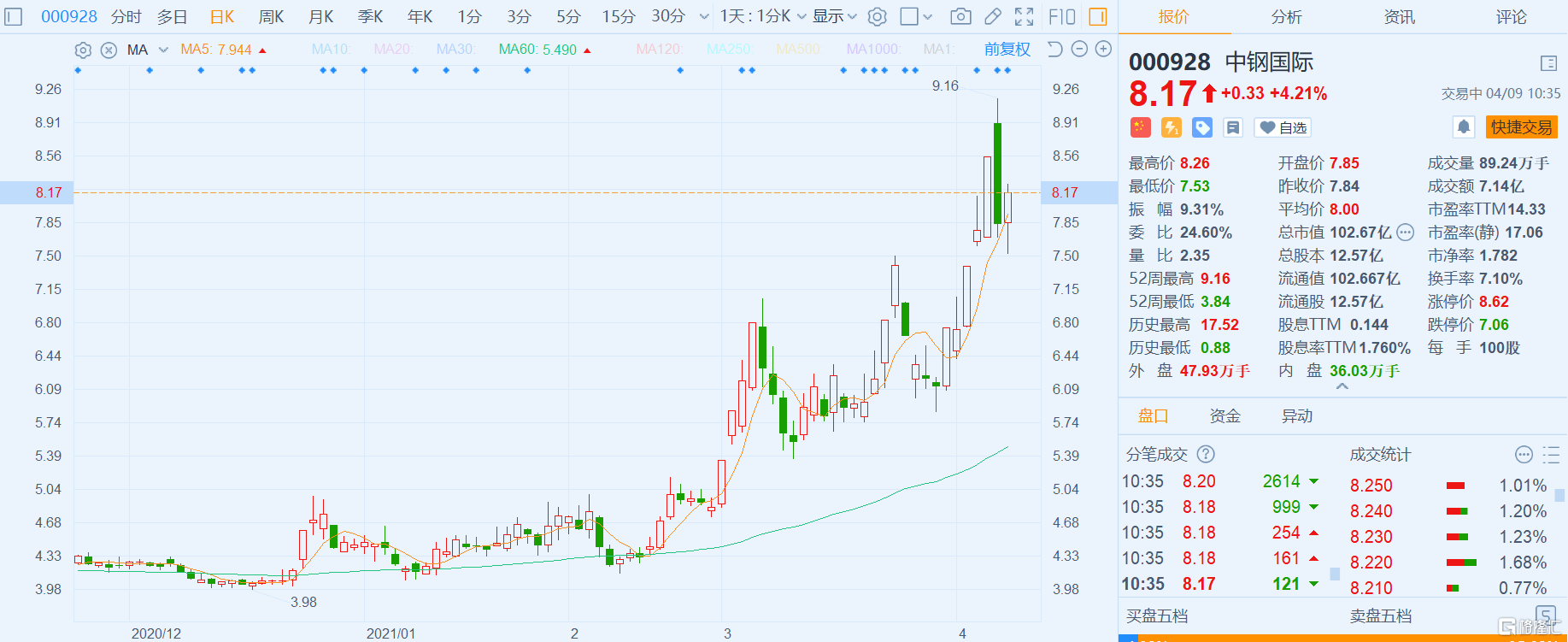Screen dimensions: 1568x642
Task: Collapse the quote details chevron
Action: [1342, 386]
